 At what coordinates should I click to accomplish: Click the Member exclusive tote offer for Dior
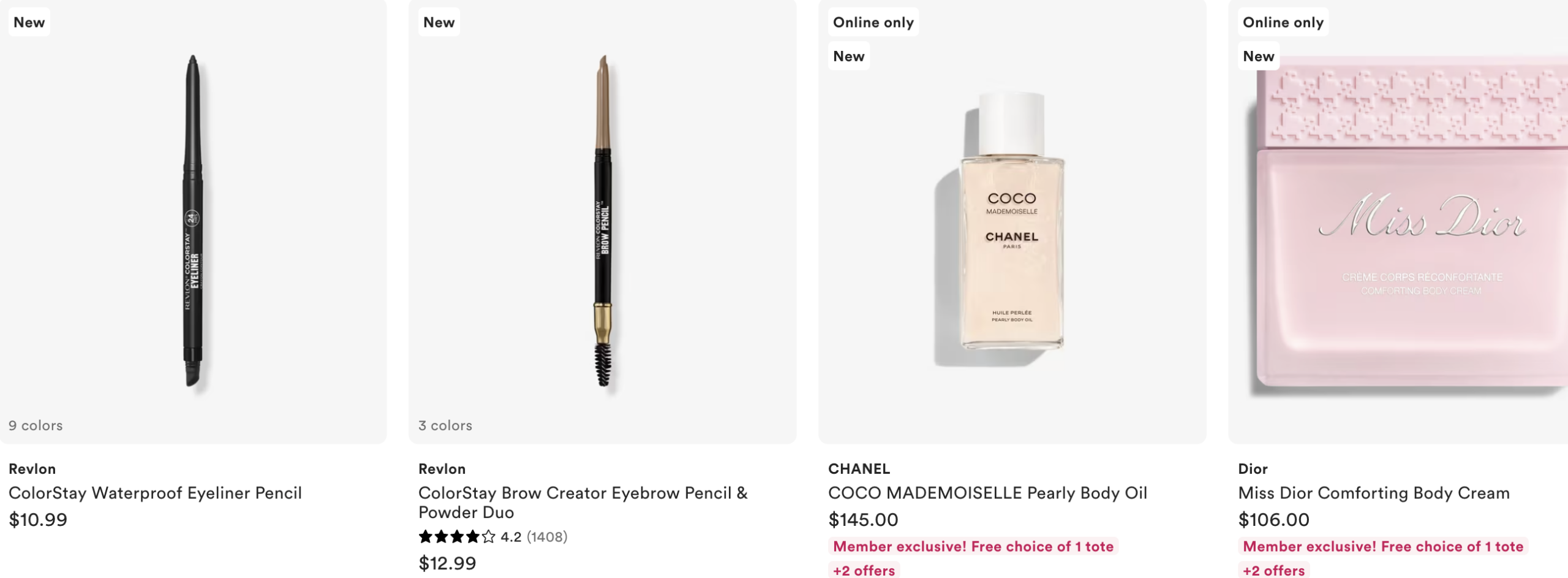tap(1382, 546)
